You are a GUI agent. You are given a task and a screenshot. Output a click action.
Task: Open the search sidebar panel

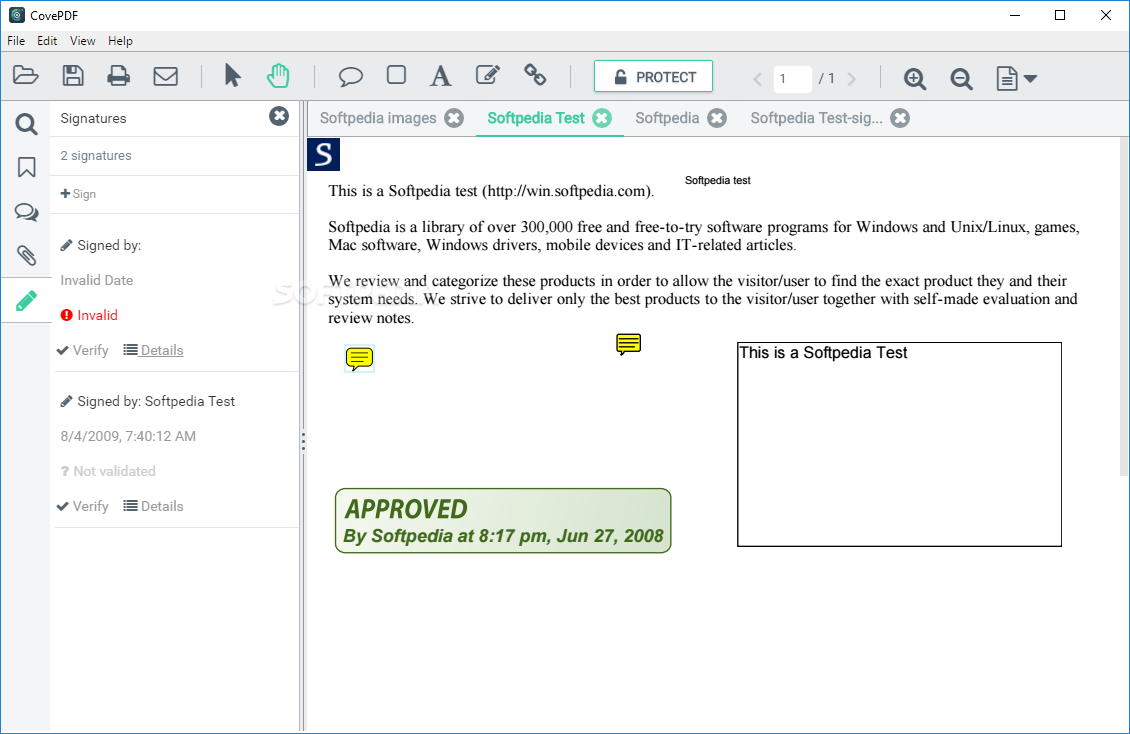(27, 125)
